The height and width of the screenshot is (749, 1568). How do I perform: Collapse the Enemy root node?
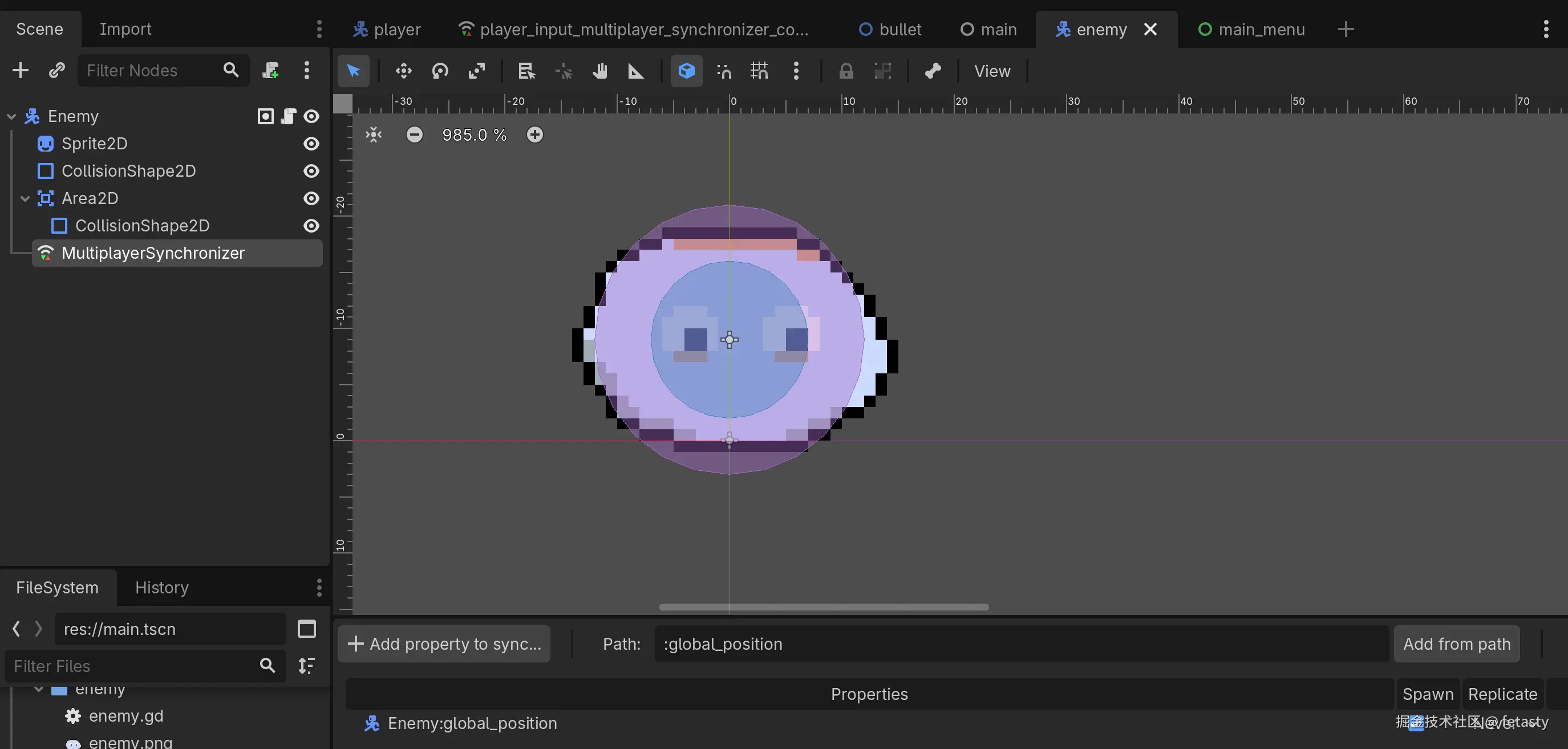click(x=11, y=116)
